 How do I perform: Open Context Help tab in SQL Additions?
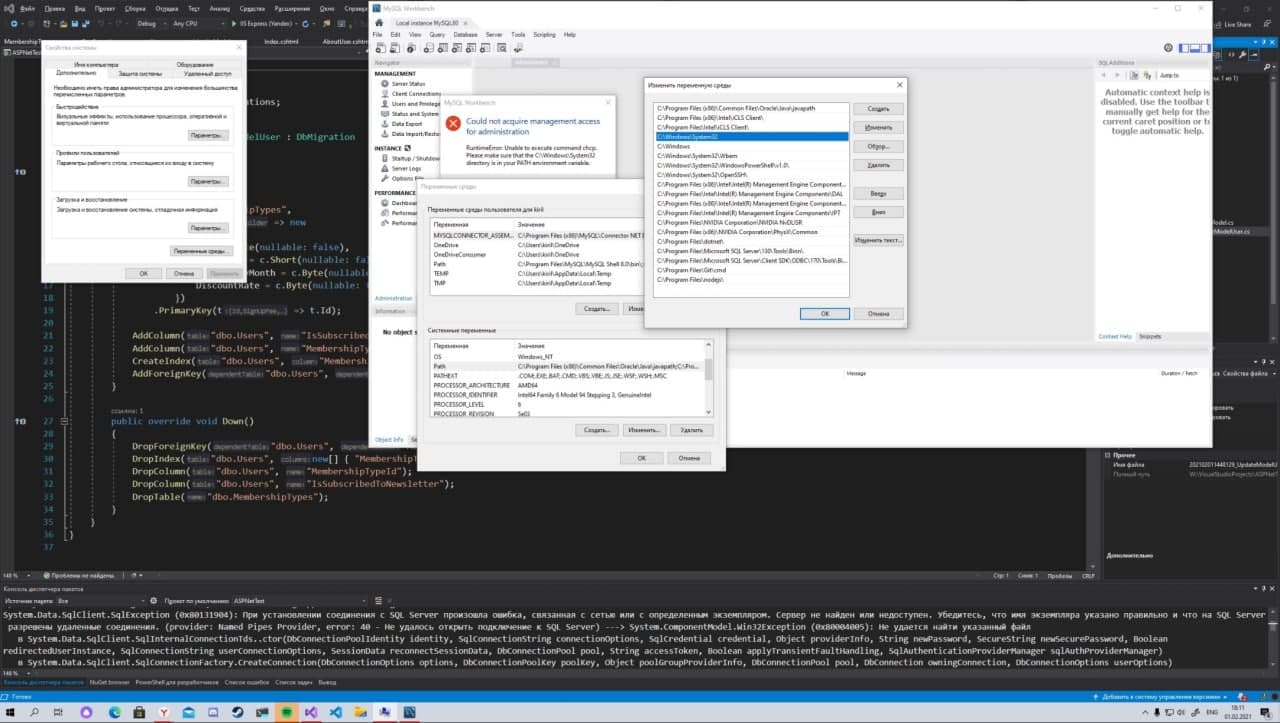pos(1115,337)
